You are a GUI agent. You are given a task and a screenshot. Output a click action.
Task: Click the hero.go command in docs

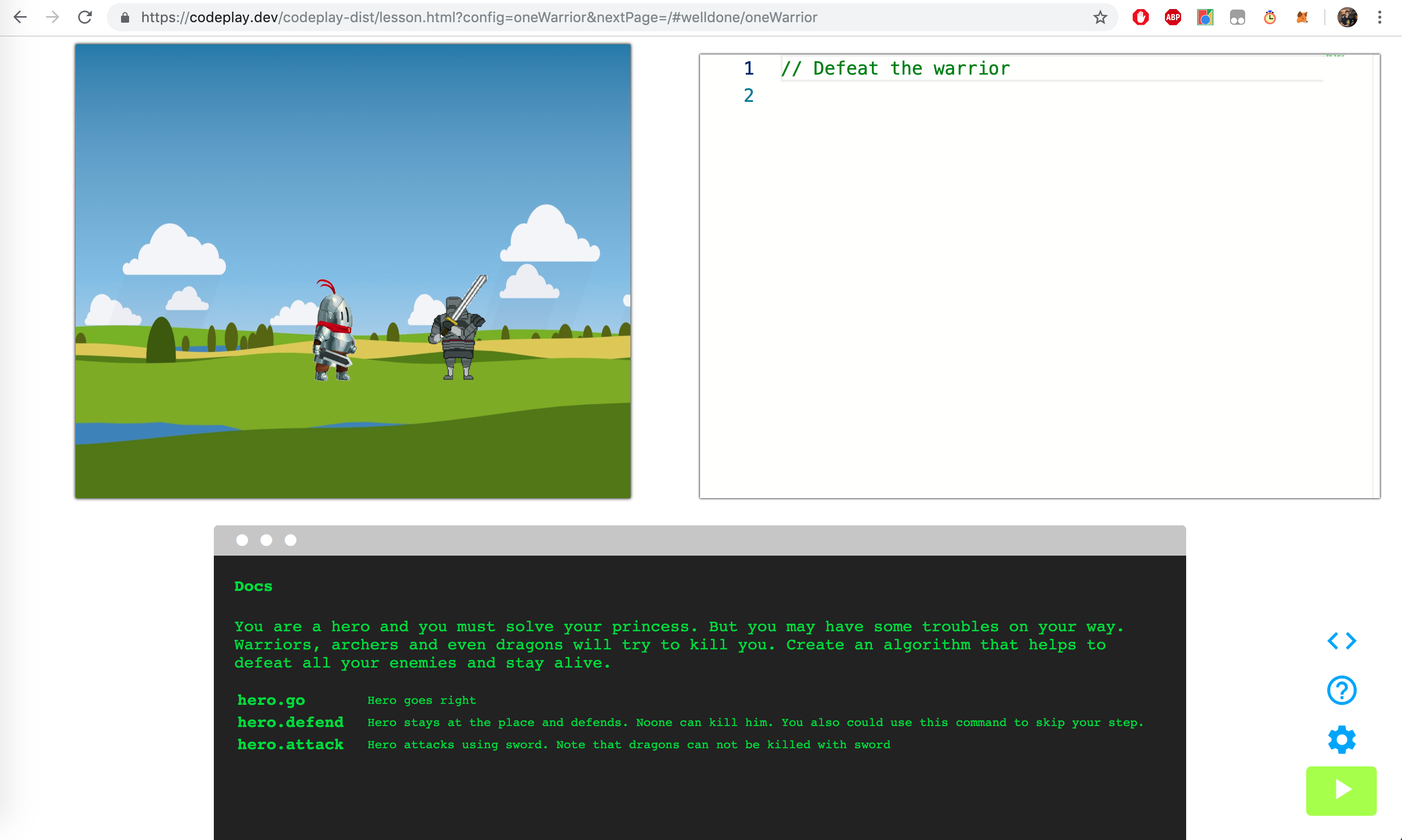(x=271, y=700)
